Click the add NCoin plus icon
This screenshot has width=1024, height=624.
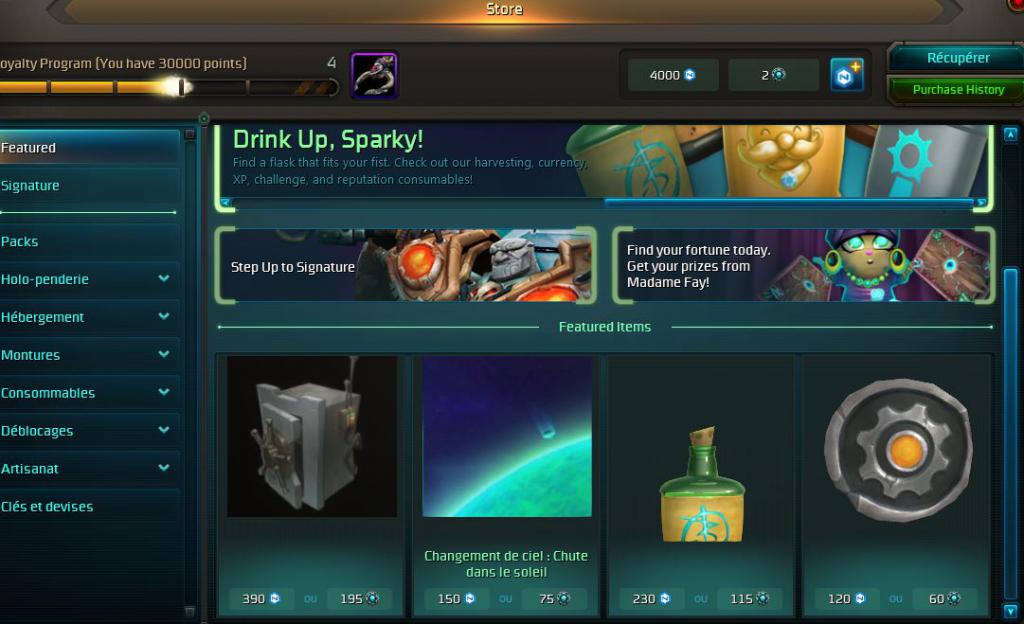[x=846, y=75]
